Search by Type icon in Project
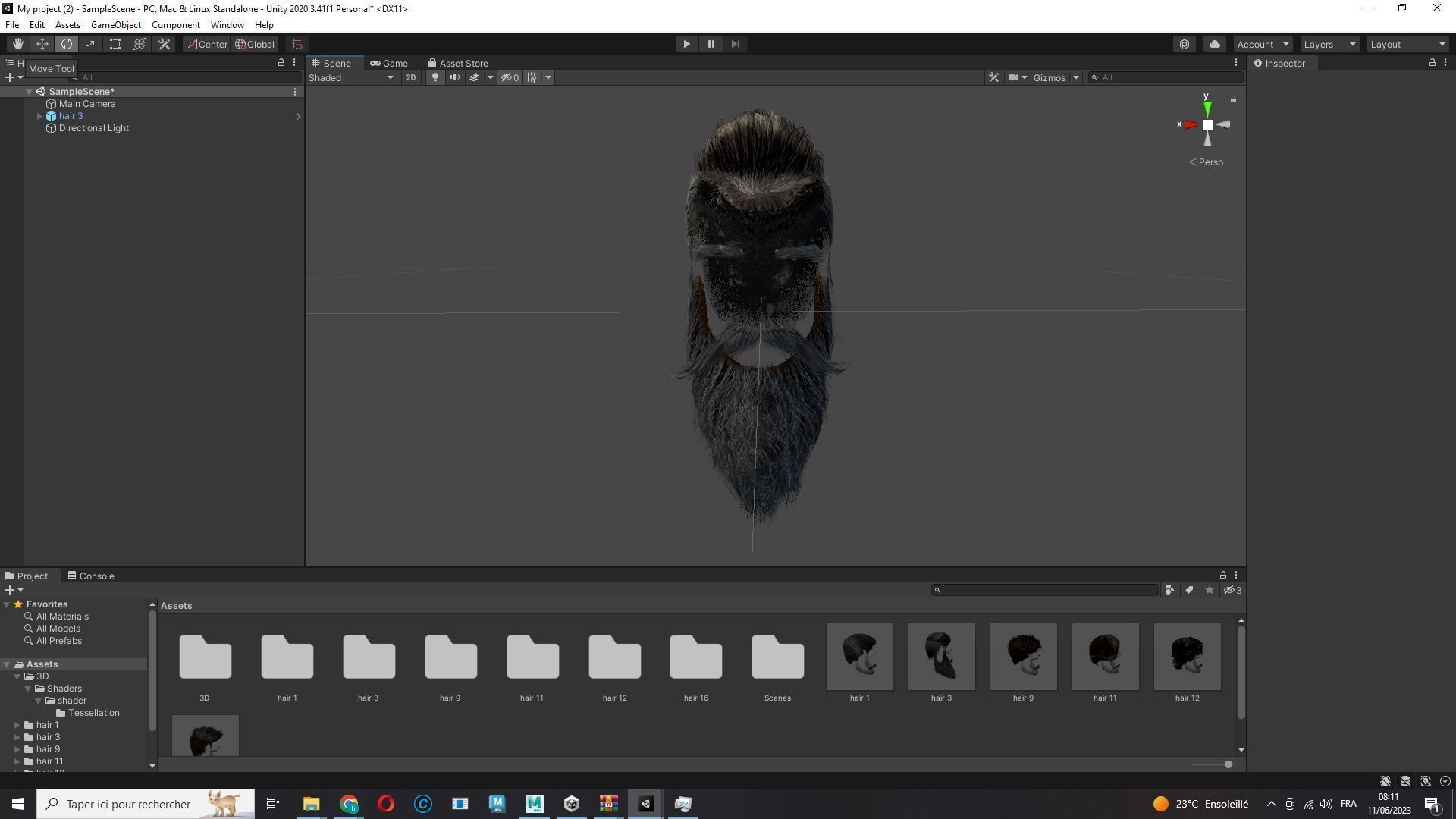 click(x=1169, y=590)
